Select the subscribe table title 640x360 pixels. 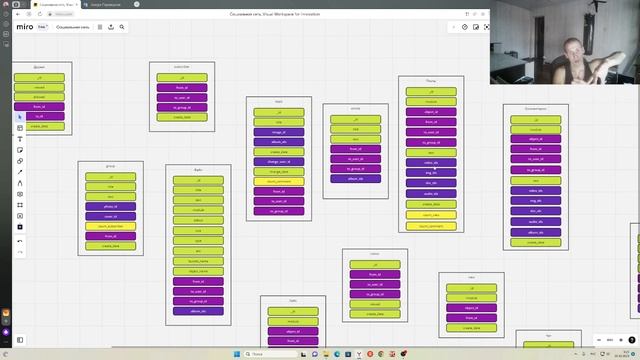182,67
